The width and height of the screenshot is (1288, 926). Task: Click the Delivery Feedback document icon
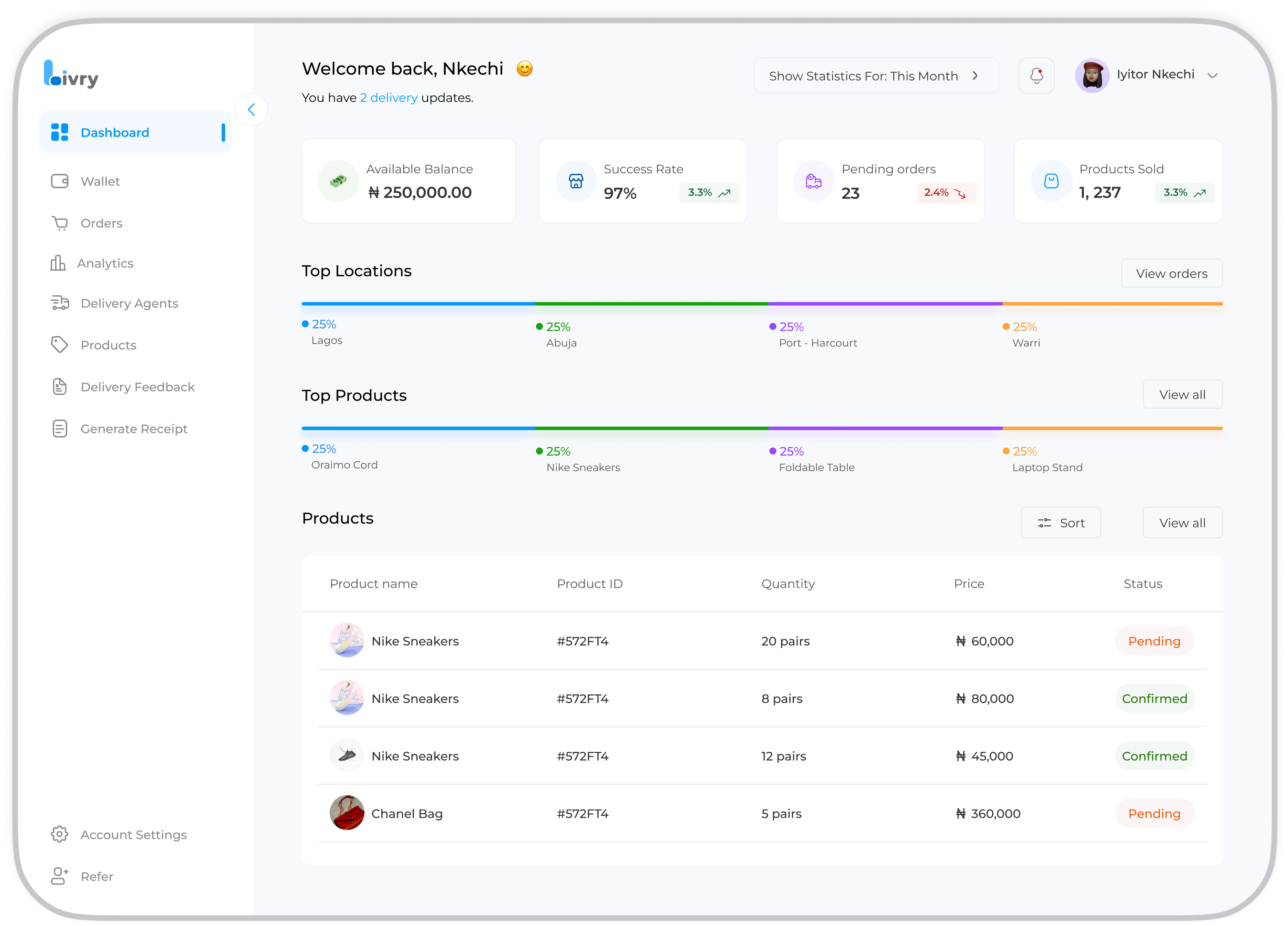point(60,386)
